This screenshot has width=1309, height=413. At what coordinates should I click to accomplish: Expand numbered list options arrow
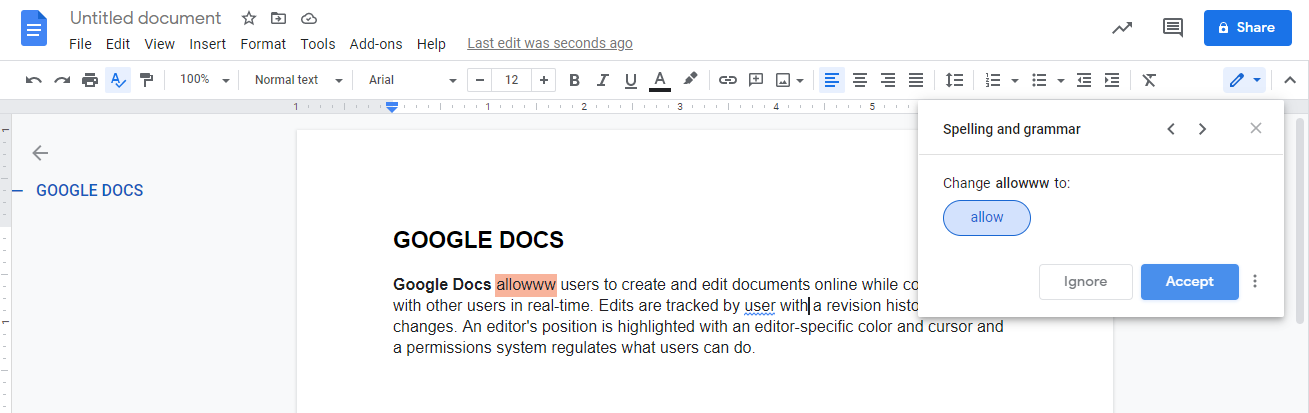point(1014,80)
